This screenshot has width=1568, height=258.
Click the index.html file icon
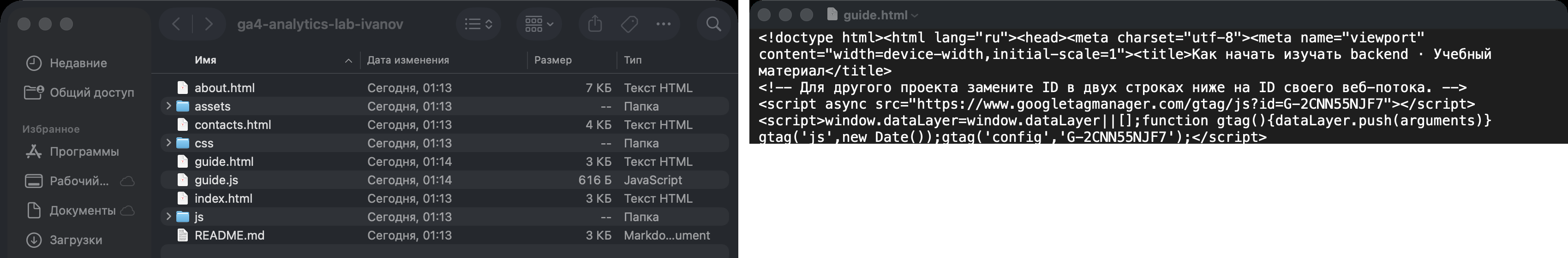pos(183,199)
